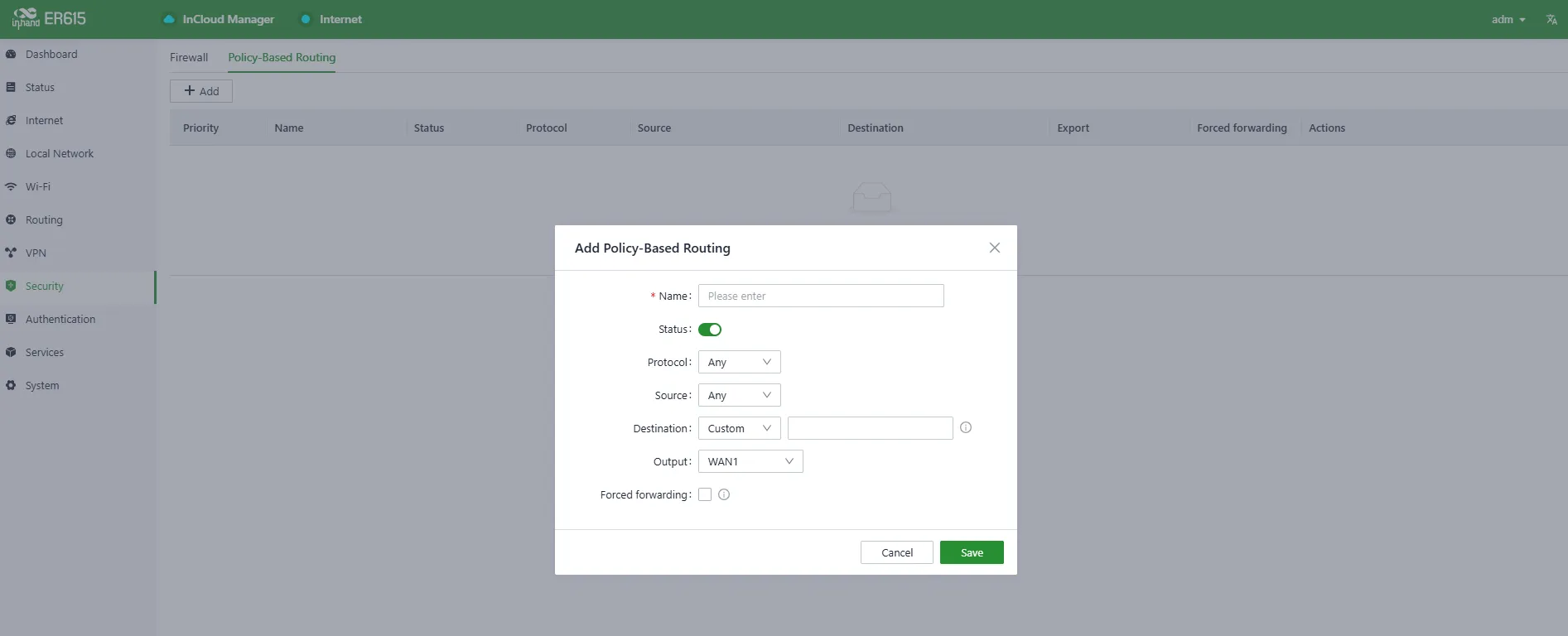The width and height of the screenshot is (1568, 636).
Task: Click the InCloud Manager cloud icon
Action: pyautogui.click(x=169, y=19)
